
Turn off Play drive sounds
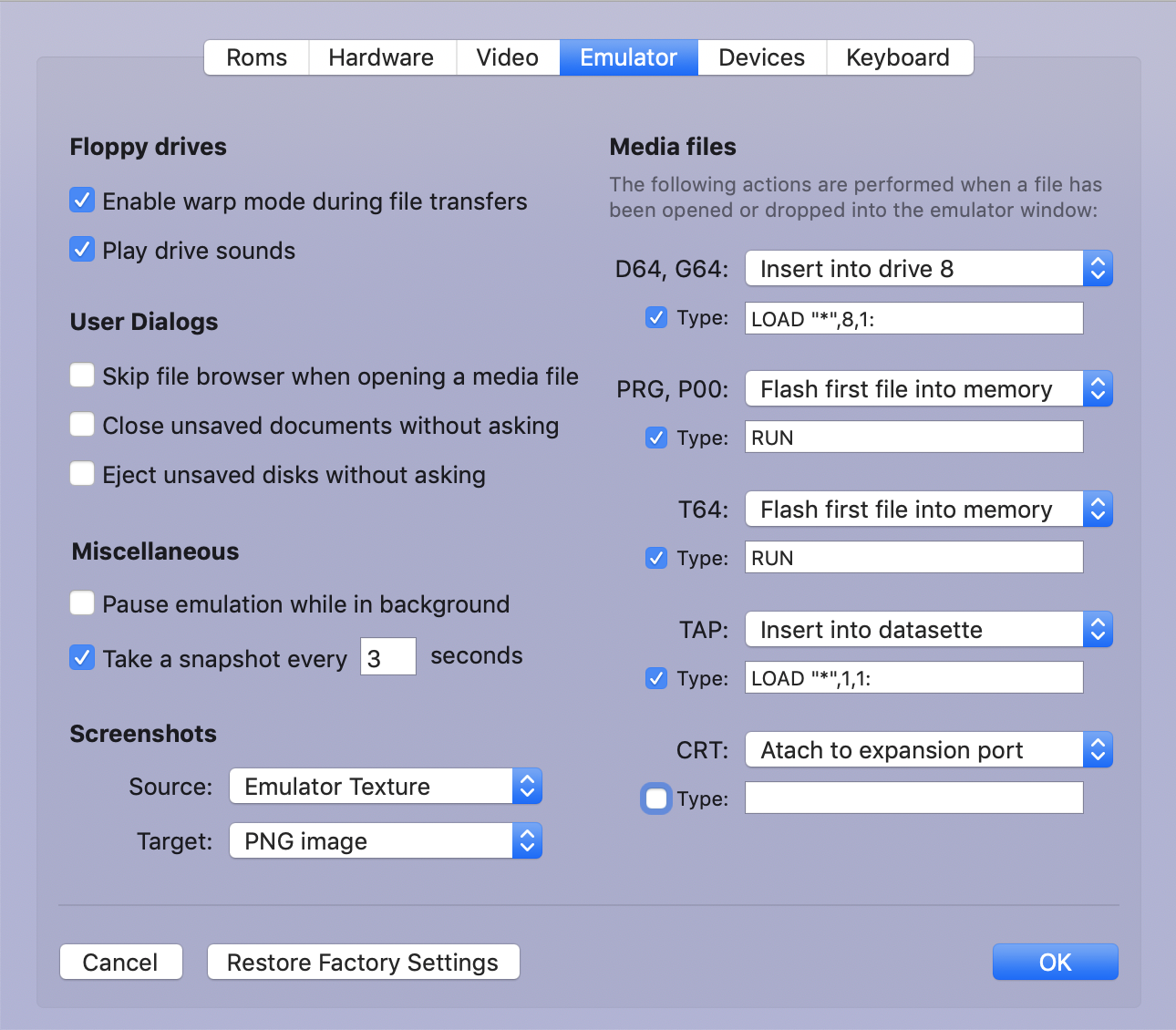(x=82, y=249)
